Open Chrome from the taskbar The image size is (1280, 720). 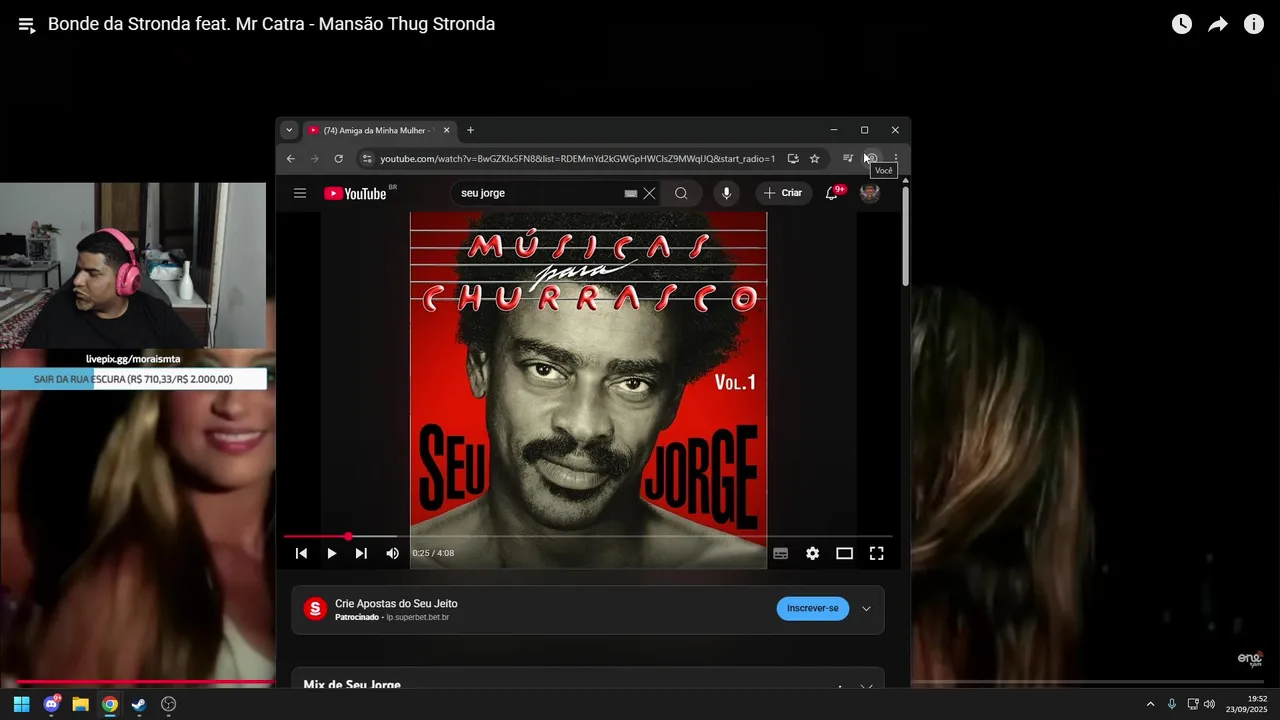tap(110, 704)
